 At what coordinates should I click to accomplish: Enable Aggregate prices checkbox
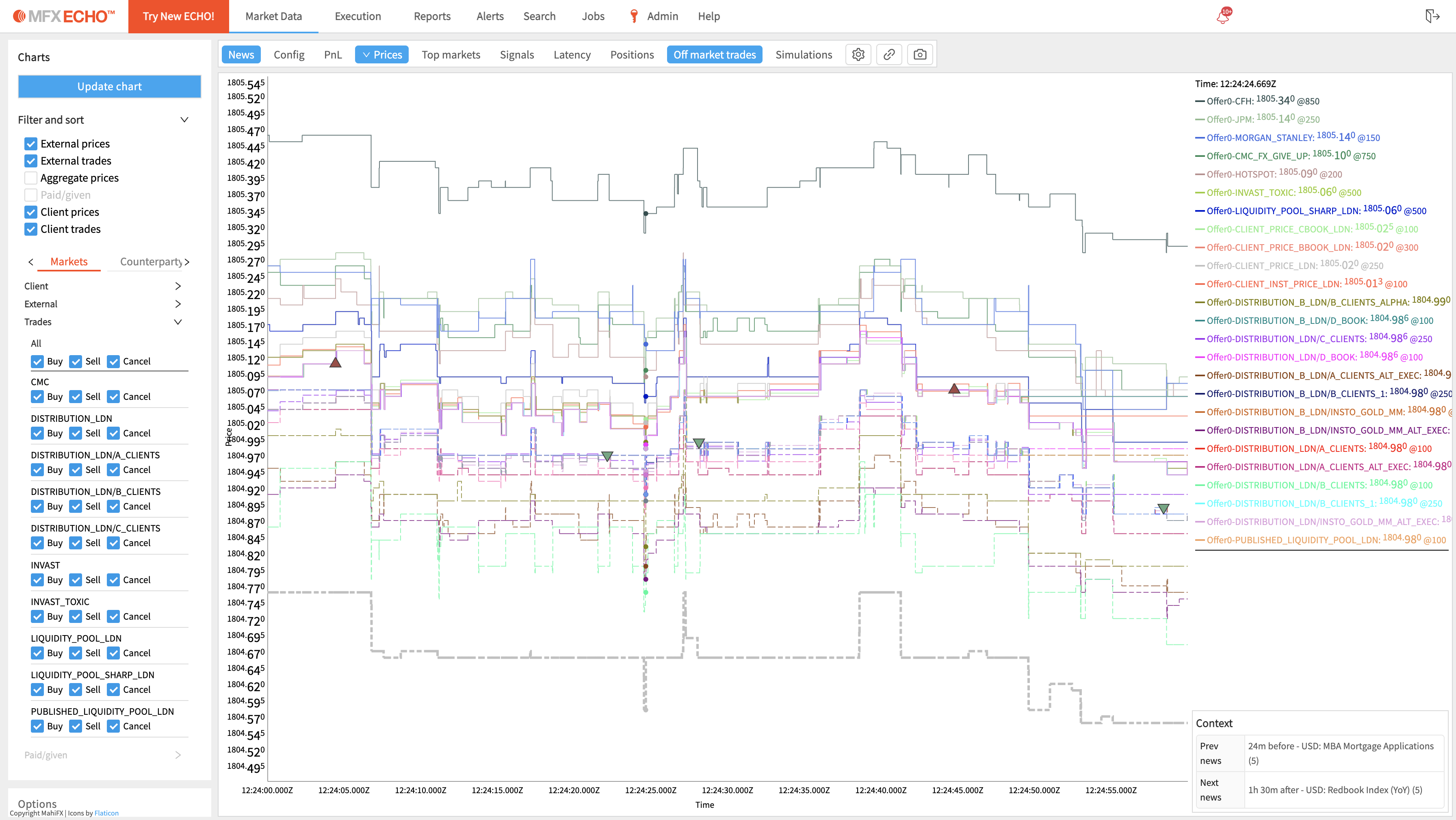pos(31,178)
